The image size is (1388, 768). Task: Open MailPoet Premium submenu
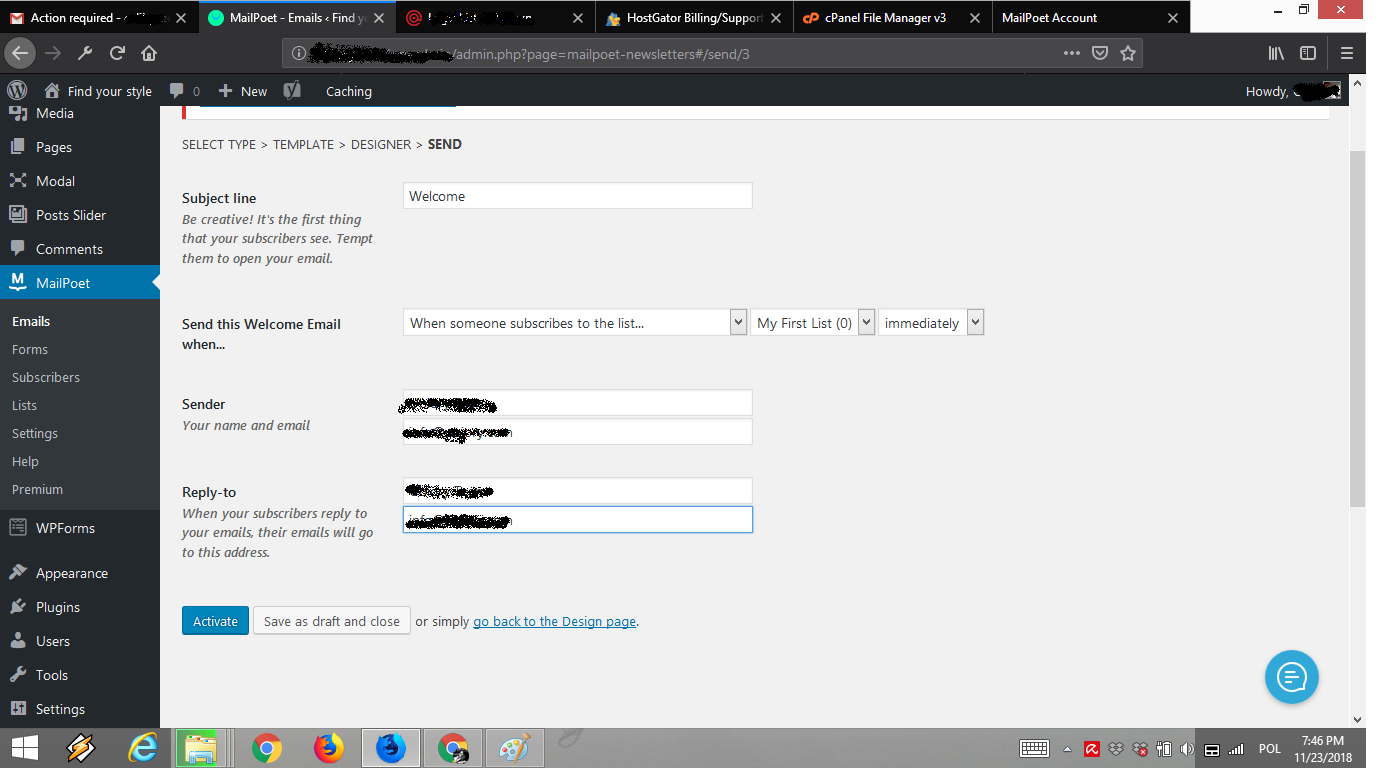[x=37, y=489]
